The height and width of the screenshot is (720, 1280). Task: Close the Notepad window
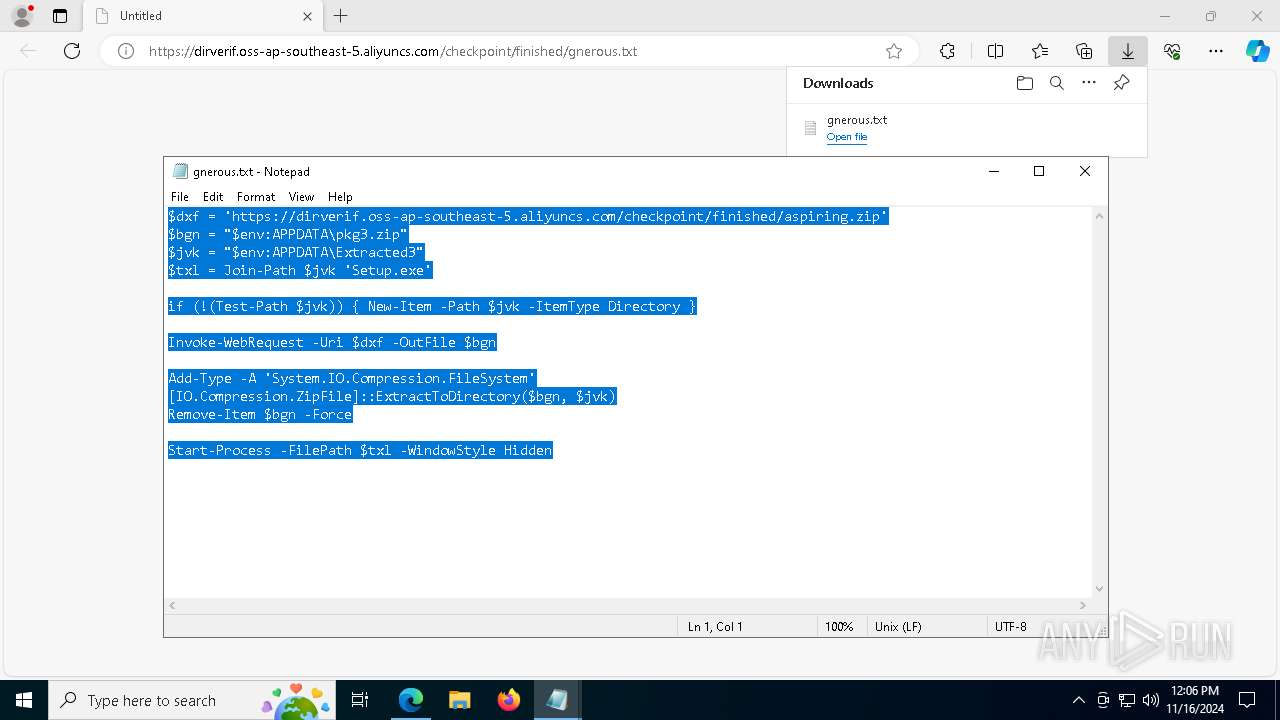1085,171
